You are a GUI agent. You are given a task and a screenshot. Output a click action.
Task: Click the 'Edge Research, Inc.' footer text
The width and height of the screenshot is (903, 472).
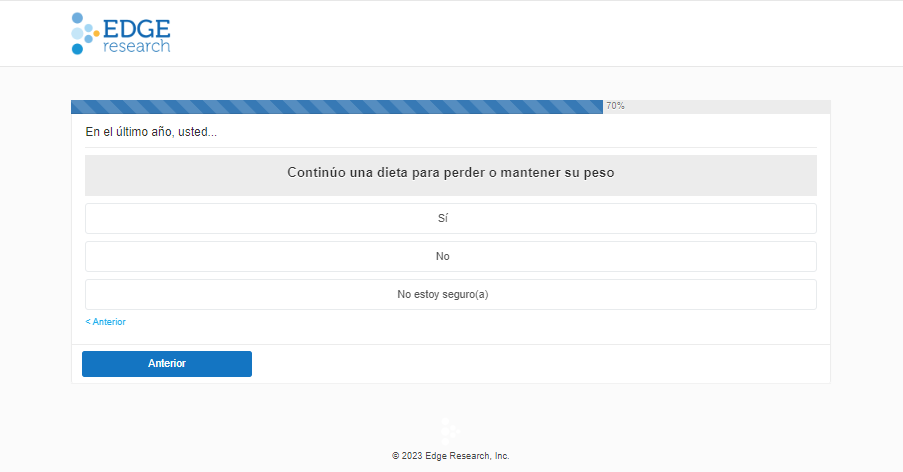[x=466, y=456]
